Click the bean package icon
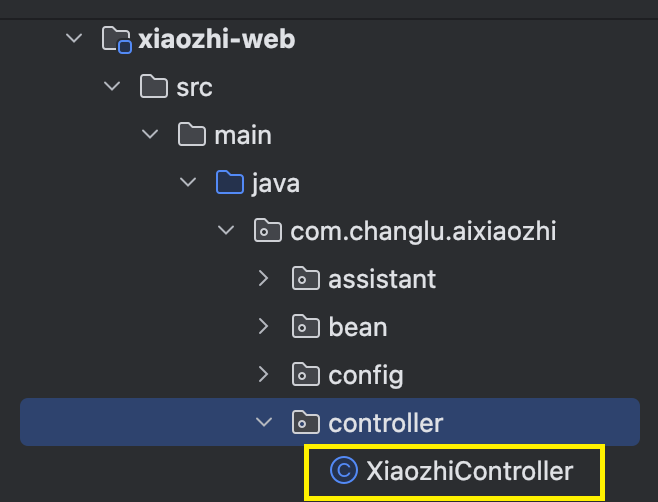Viewport: 658px width, 502px height. [x=306, y=326]
